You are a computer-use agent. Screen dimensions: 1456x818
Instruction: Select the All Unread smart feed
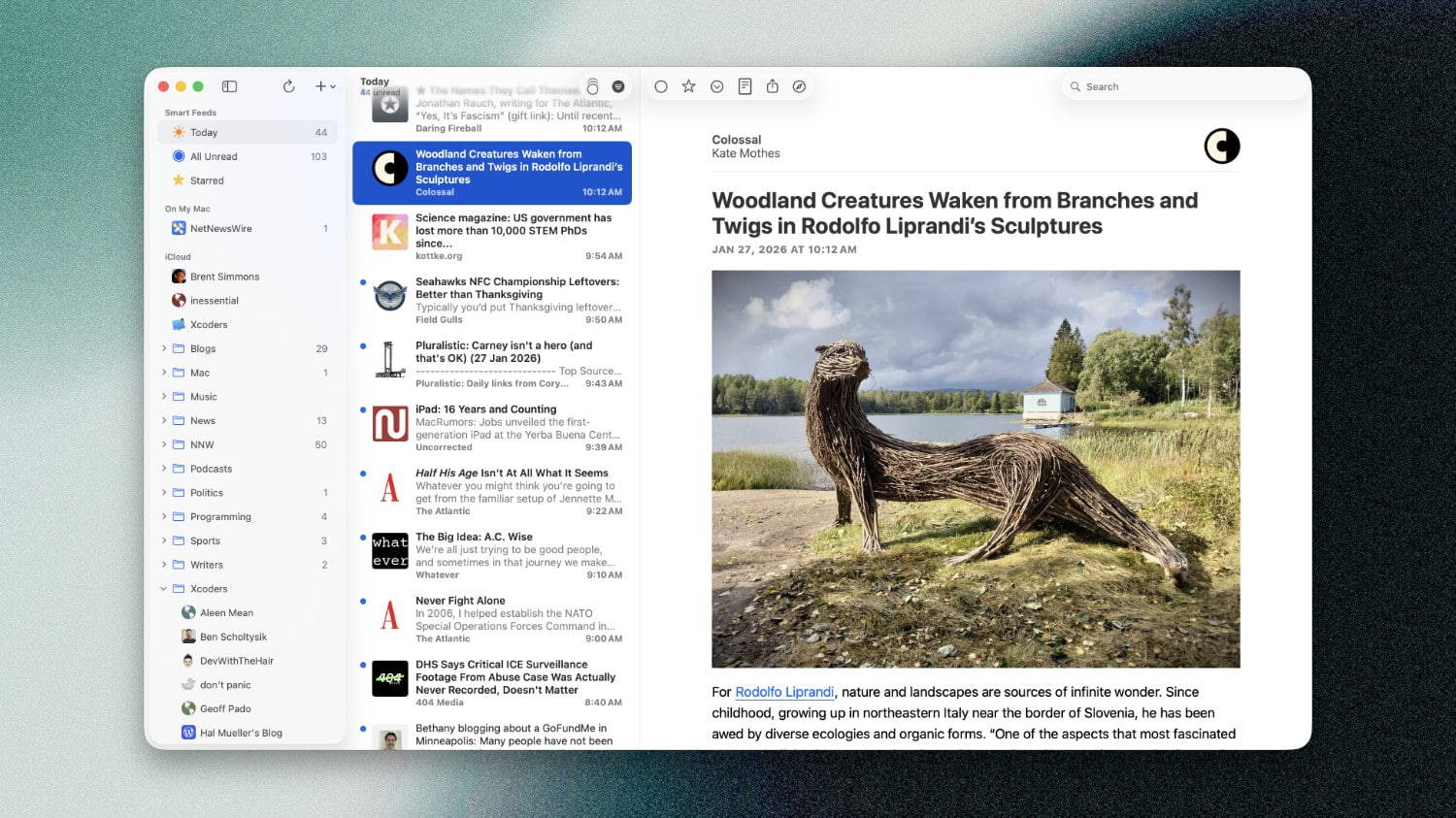214,156
